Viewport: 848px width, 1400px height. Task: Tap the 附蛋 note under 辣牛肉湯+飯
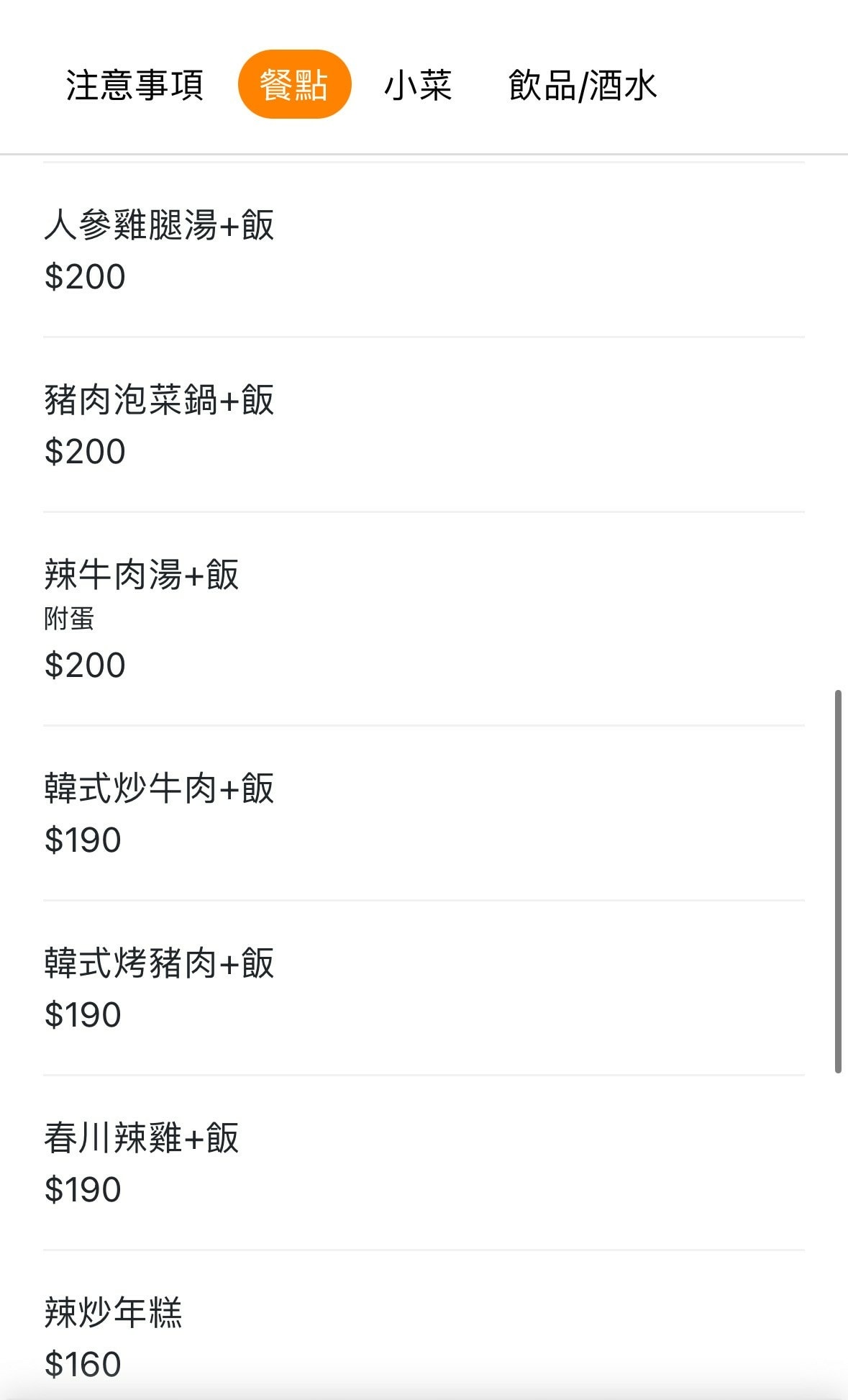click(69, 619)
